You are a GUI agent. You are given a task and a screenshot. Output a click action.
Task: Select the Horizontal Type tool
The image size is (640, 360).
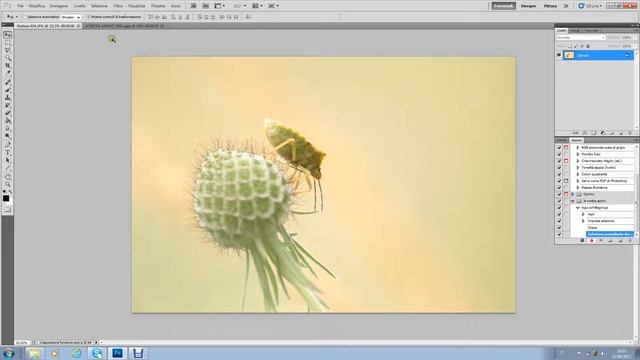(x=7, y=153)
